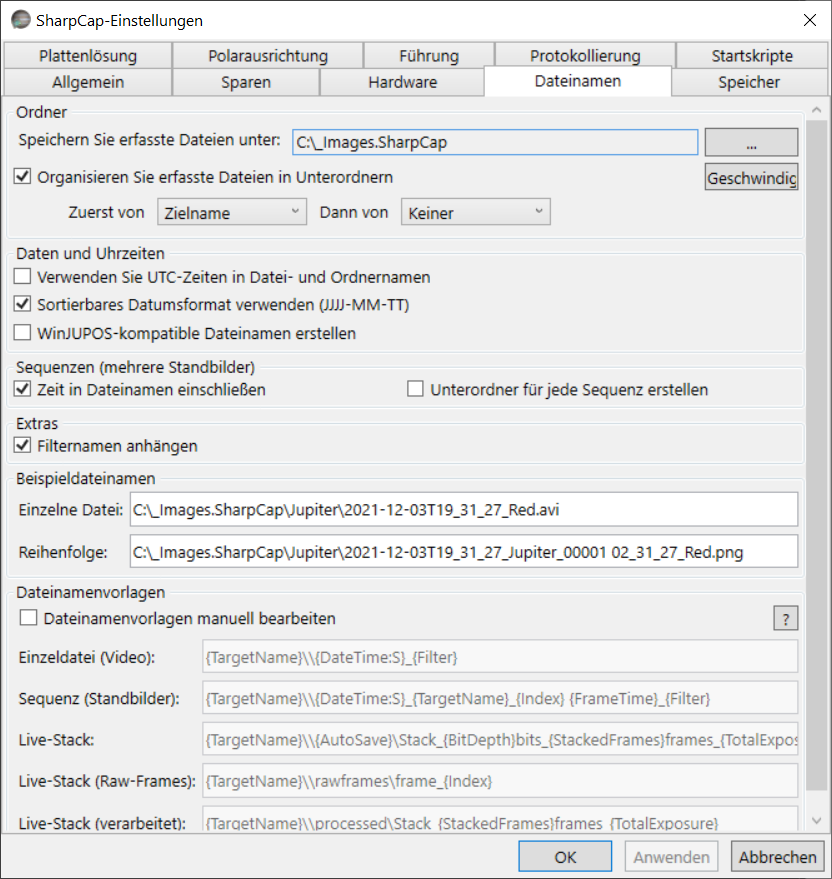
Task: Close the SharpCap-Einstellungen dialog
Action: point(809,20)
